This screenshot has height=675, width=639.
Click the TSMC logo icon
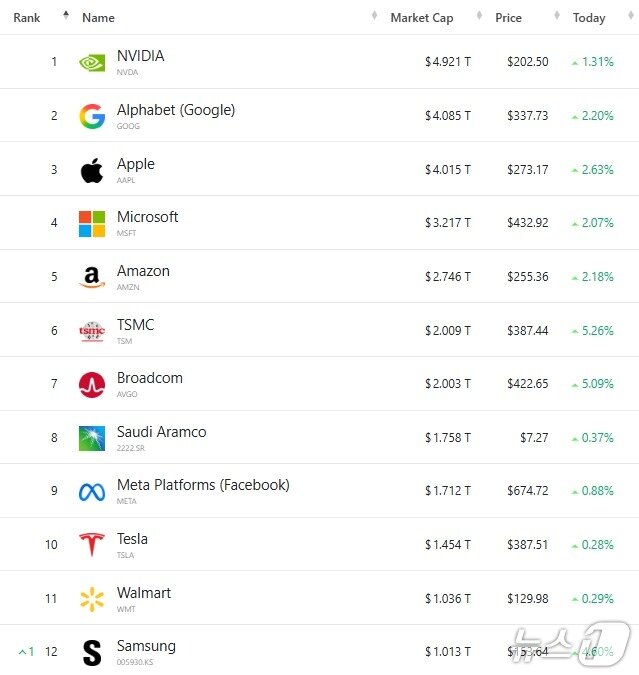click(92, 331)
